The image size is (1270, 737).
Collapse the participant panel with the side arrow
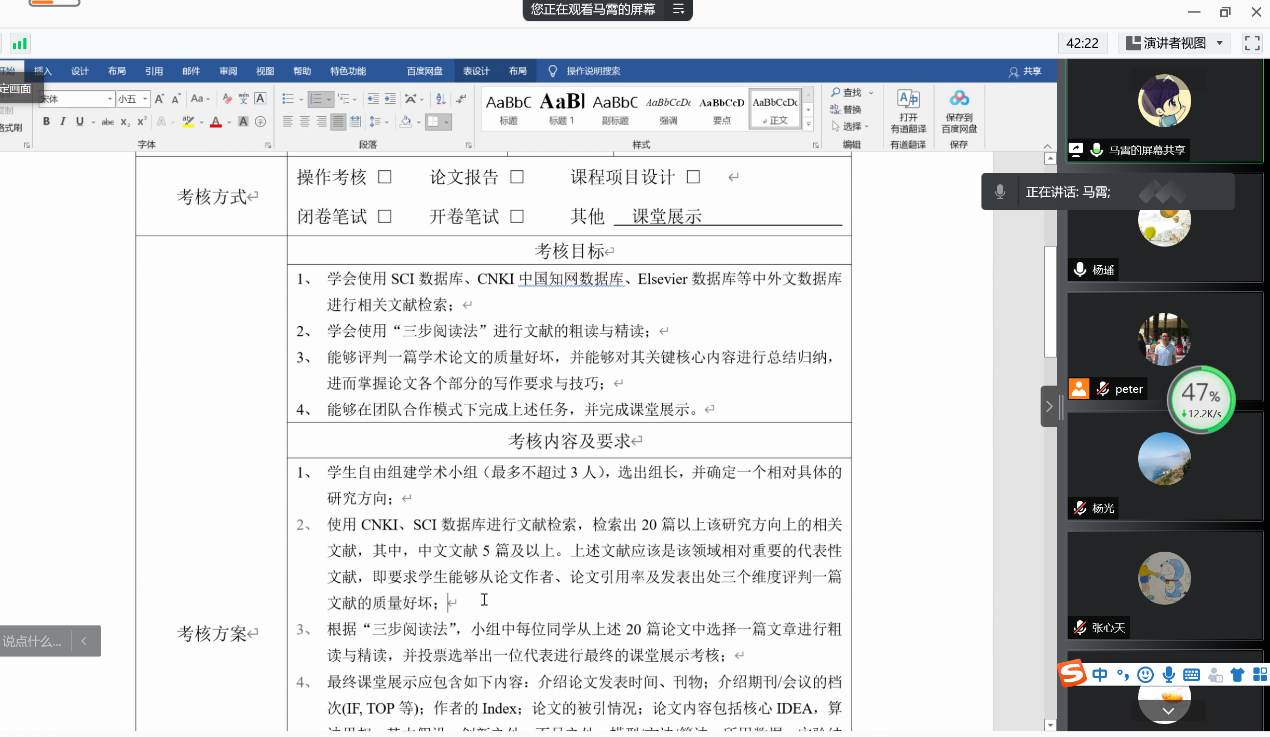(x=1049, y=406)
